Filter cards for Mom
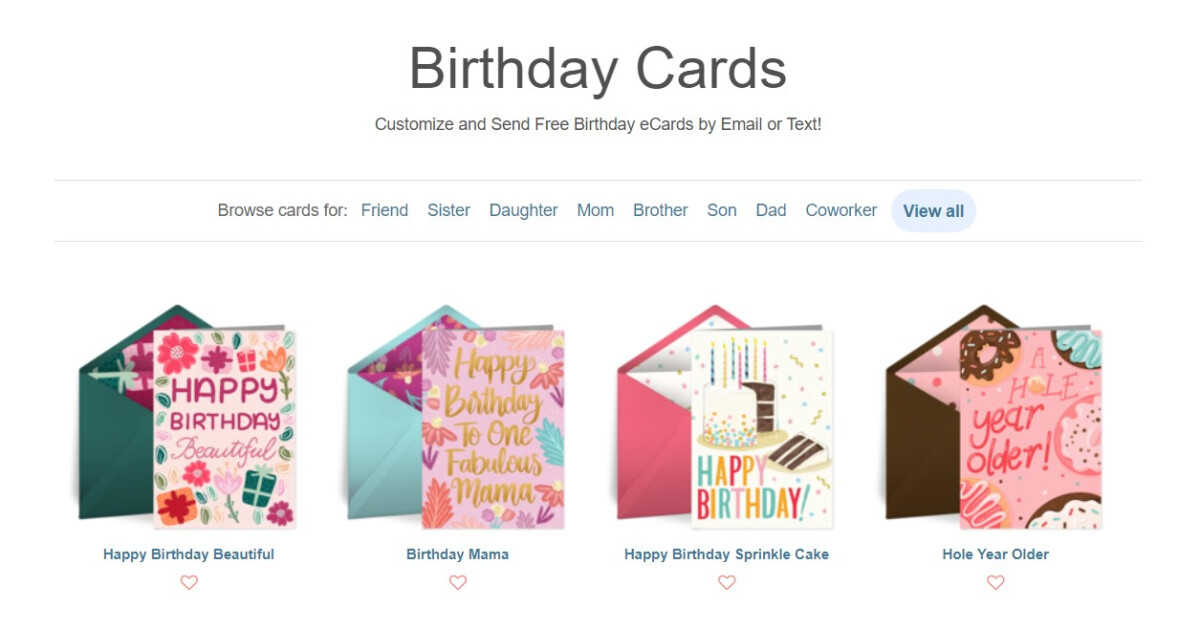 (596, 210)
